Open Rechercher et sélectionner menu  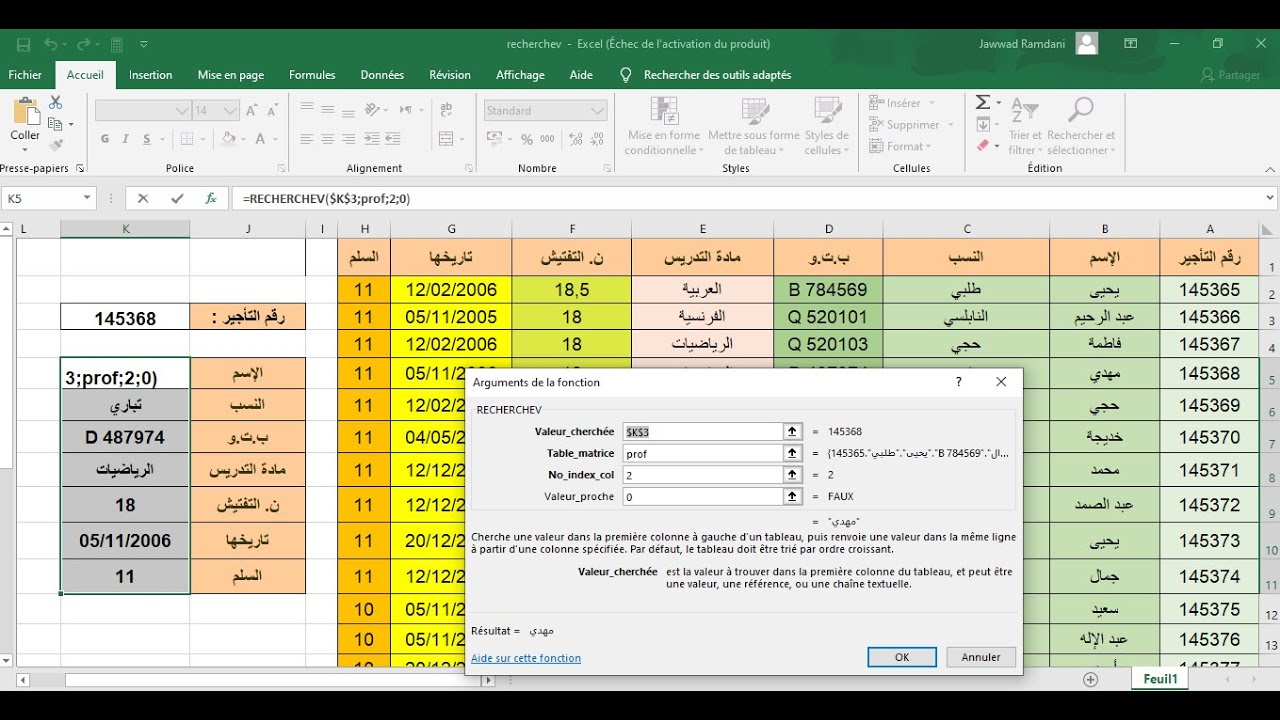(1081, 127)
